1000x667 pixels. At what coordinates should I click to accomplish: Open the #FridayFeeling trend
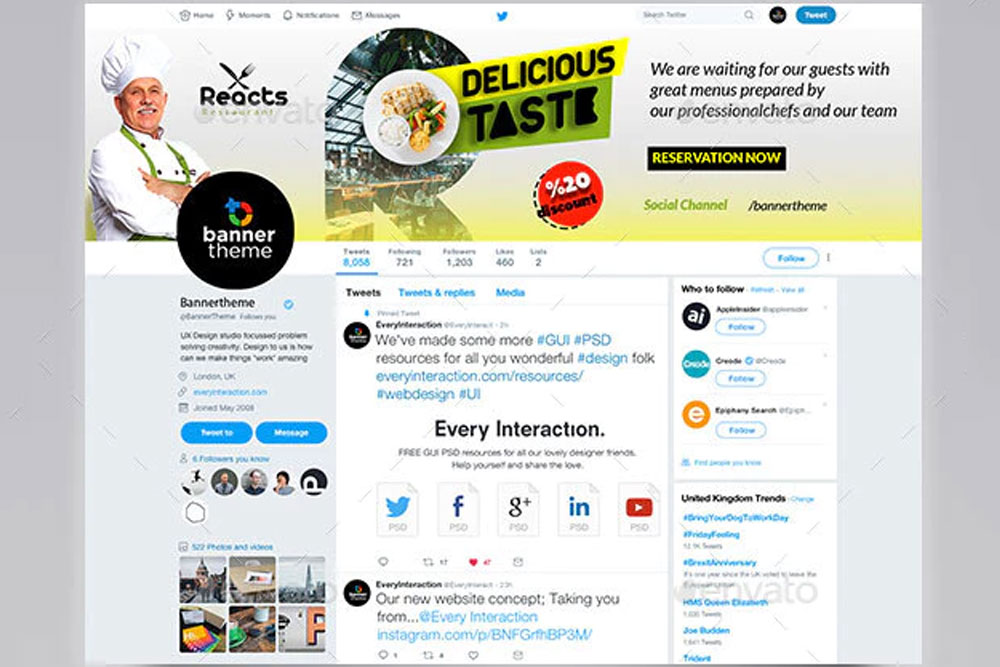pos(711,534)
